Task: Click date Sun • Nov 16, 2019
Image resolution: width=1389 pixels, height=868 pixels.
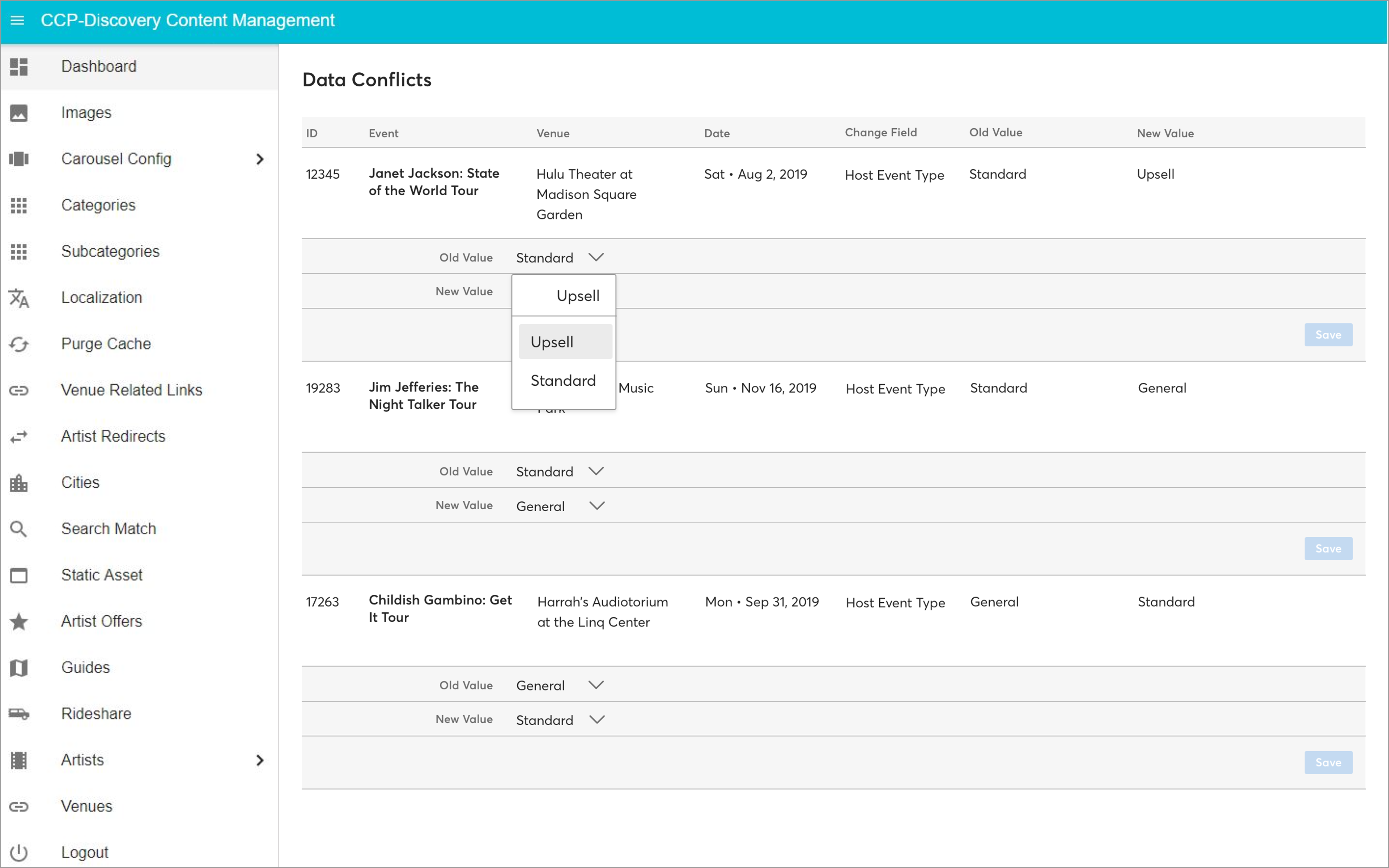Action: click(760, 388)
